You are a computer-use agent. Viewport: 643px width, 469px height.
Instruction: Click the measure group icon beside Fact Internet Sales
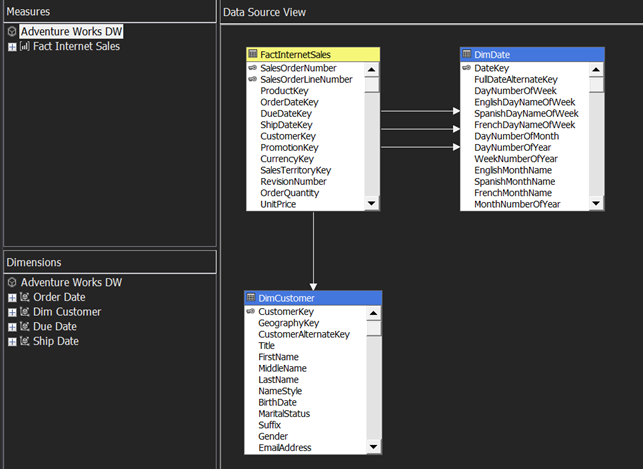[25, 46]
